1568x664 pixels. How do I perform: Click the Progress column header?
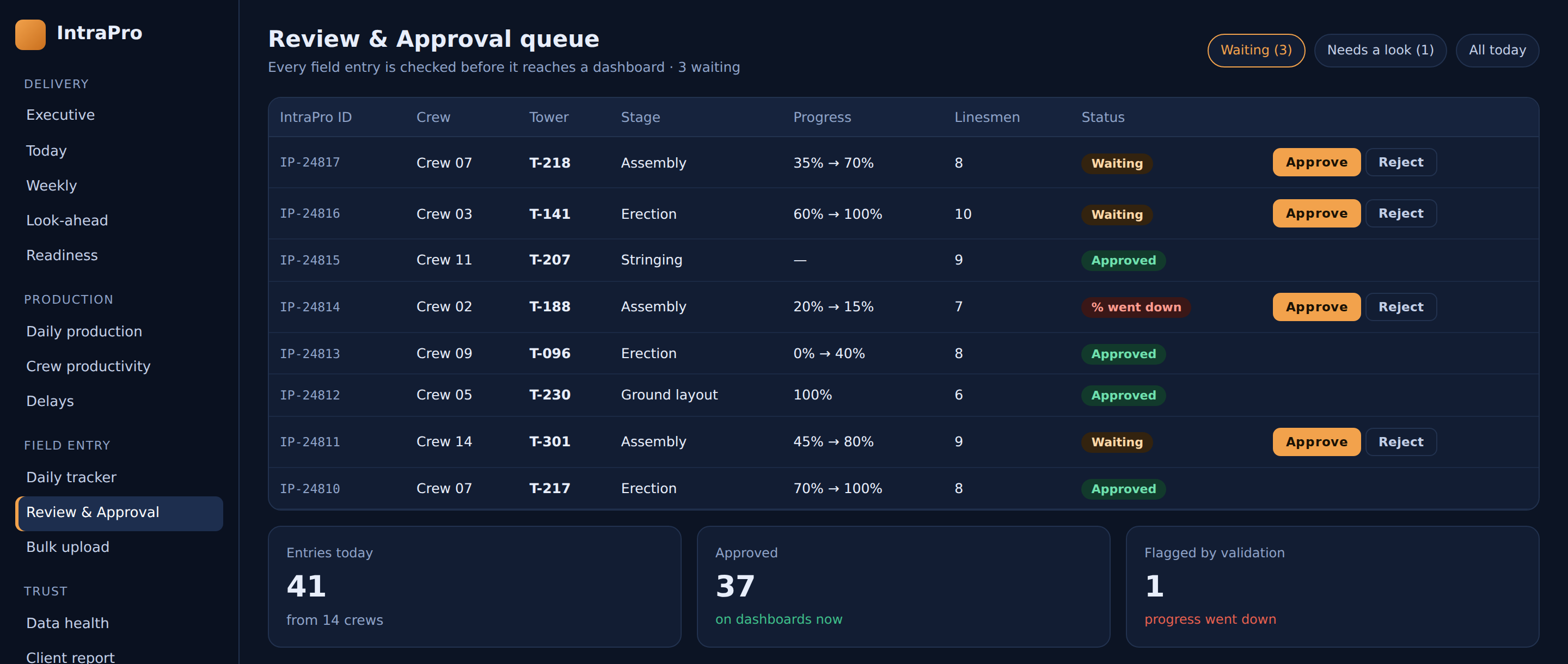[x=822, y=118]
